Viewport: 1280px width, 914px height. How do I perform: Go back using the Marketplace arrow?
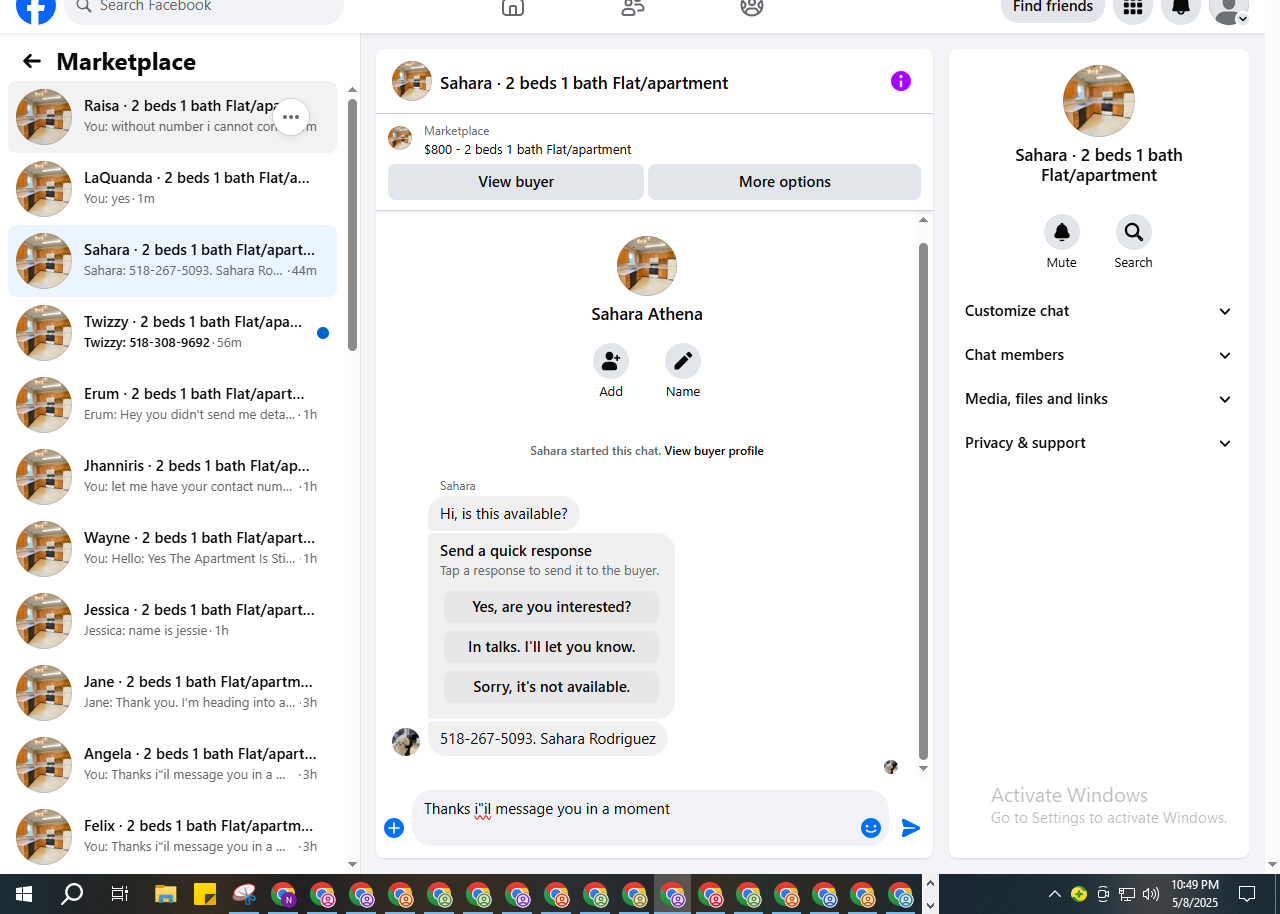point(32,62)
